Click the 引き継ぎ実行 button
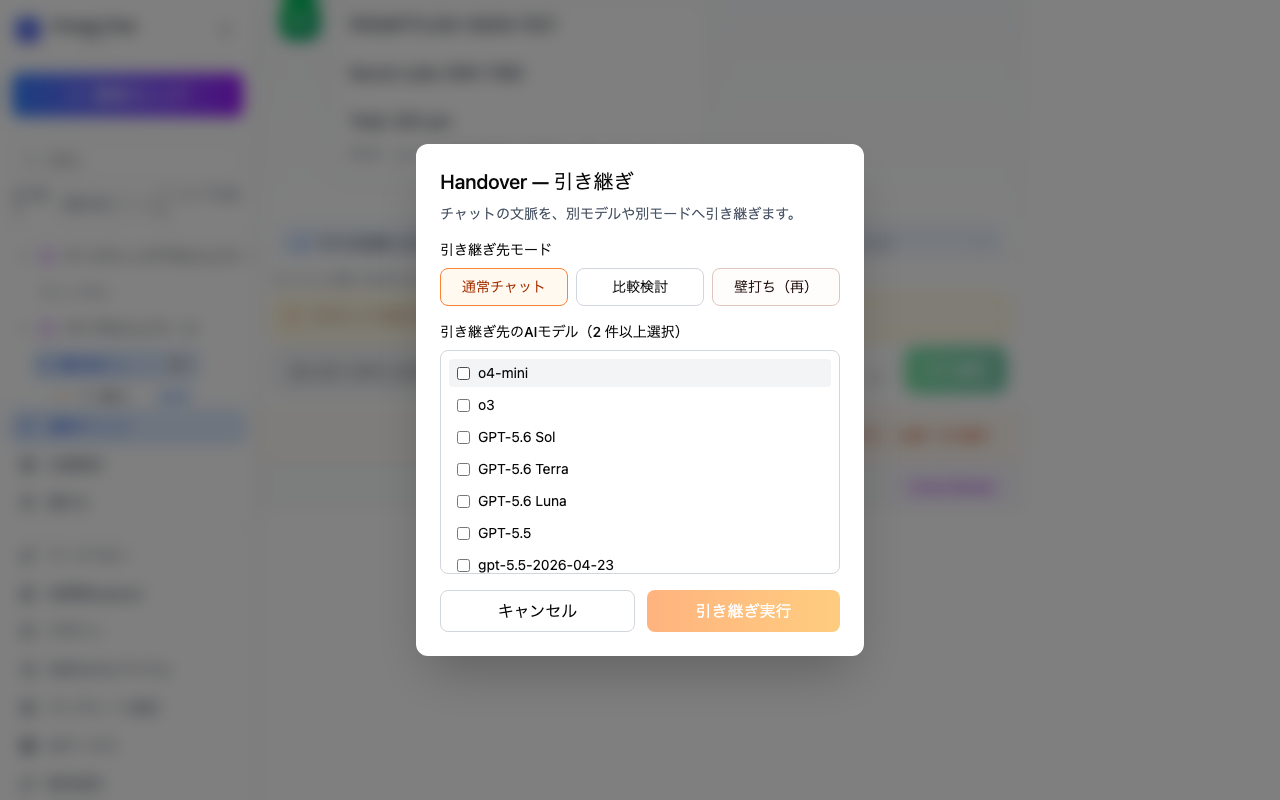The height and width of the screenshot is (800, 1280). 743,611
